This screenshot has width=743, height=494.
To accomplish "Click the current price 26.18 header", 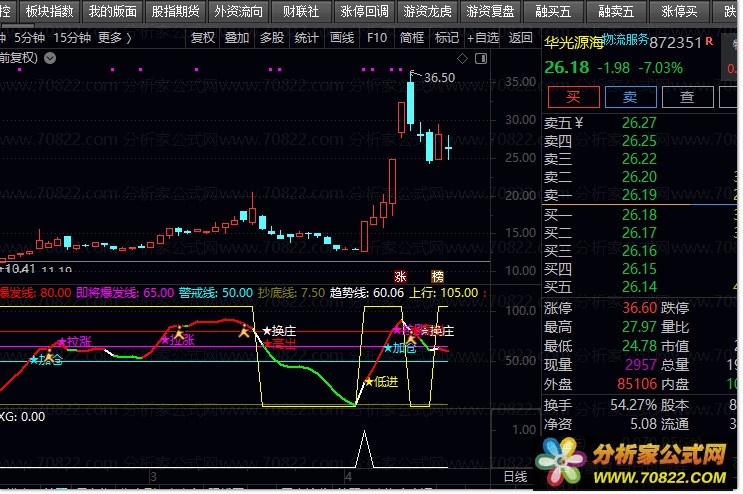I will [567, 68].
